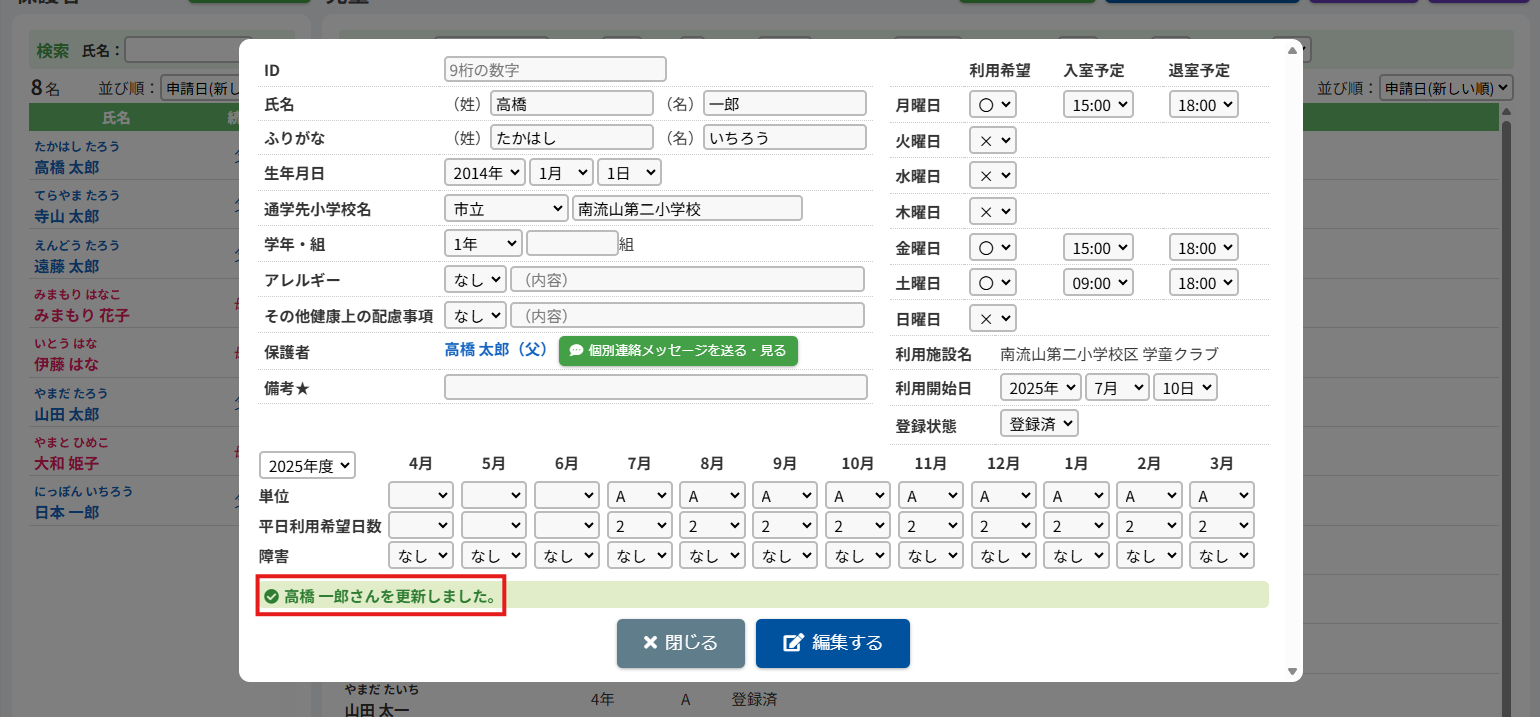Expand the 登録状態 registration status dropdown
The height and width of the screenshot is (717, 1540).
point(1039,423)
